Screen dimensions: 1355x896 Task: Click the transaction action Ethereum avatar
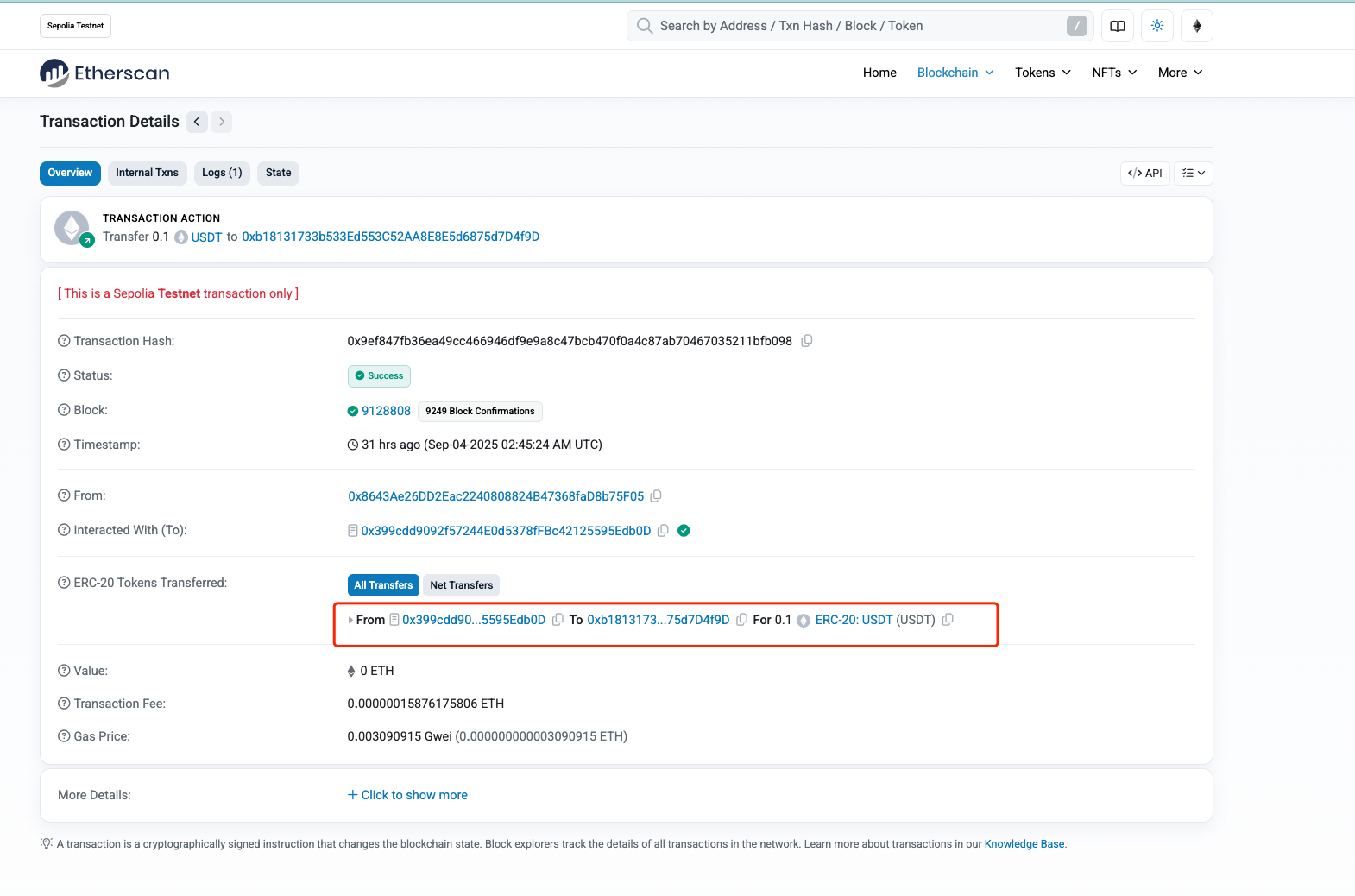point(72,229)
